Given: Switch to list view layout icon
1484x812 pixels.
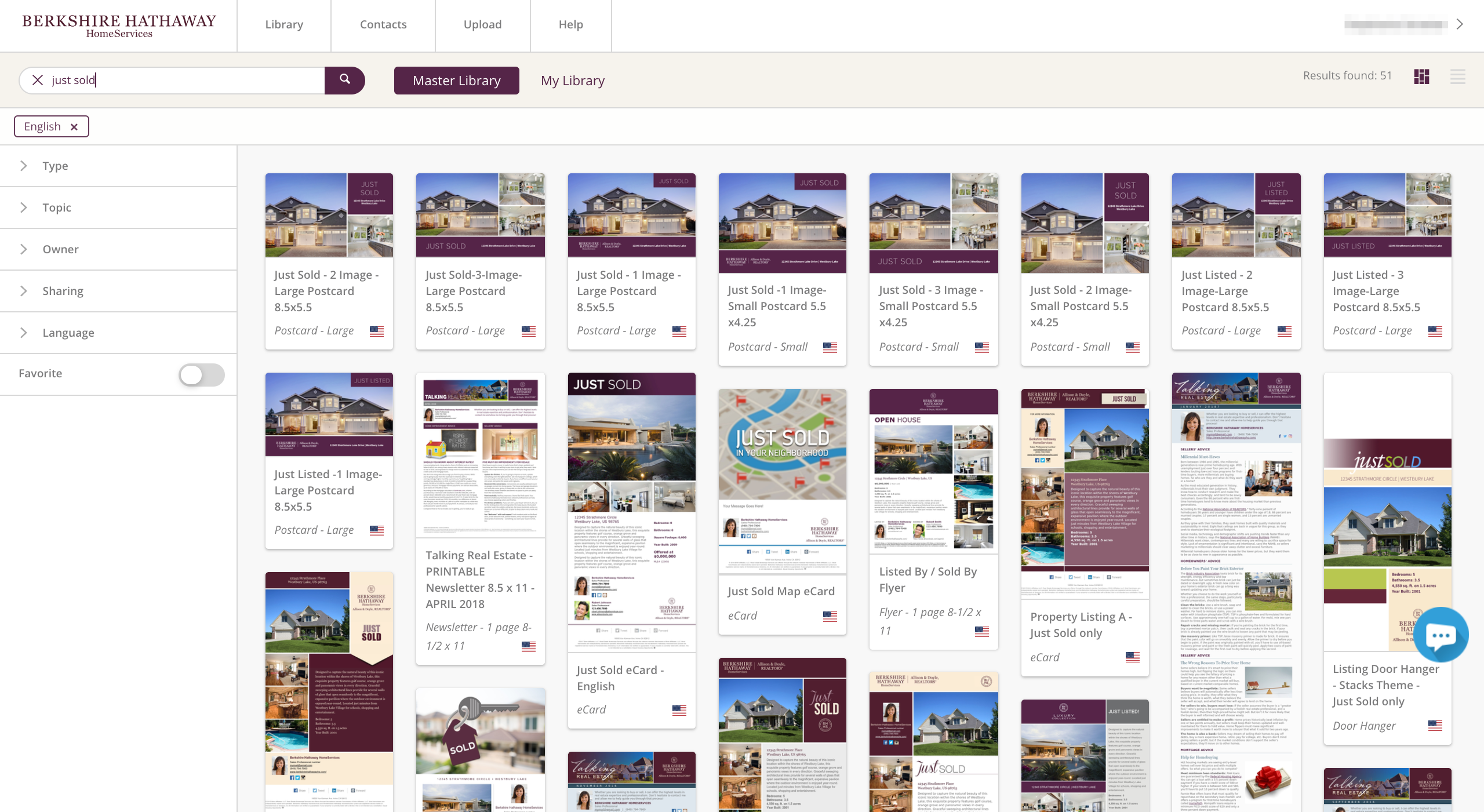Looking at the screenshot, I should (1457, 77).
